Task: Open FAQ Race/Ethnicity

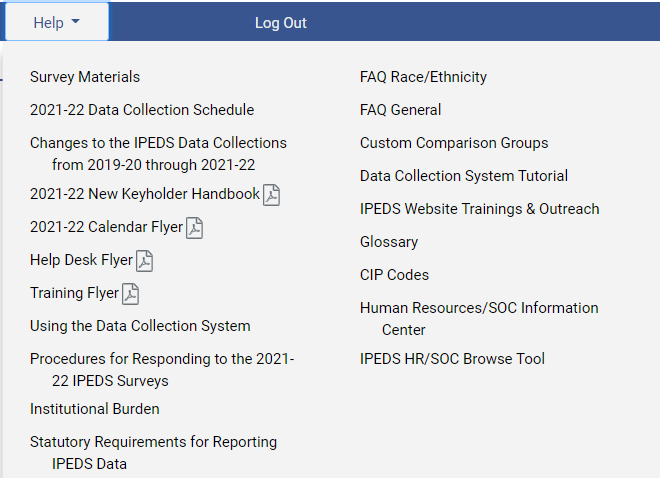Action: (423, 77)
